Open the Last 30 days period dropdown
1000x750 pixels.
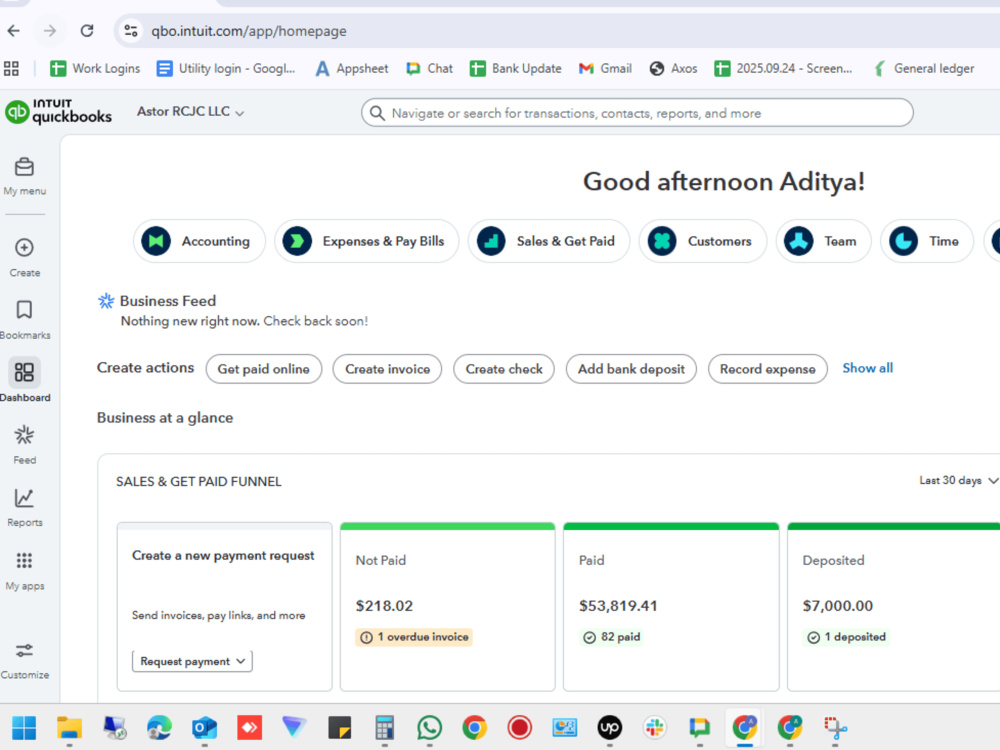click(958, 480)
